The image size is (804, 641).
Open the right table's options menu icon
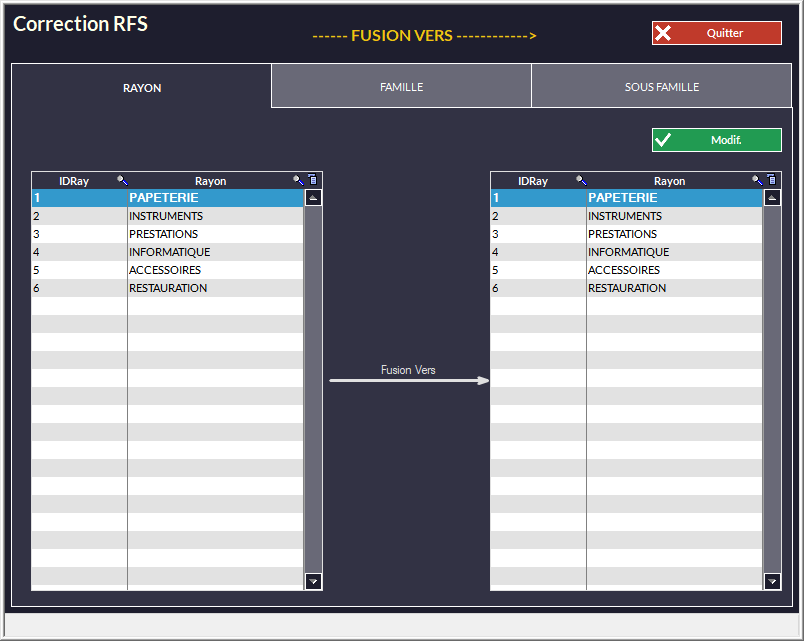[771, 181]
